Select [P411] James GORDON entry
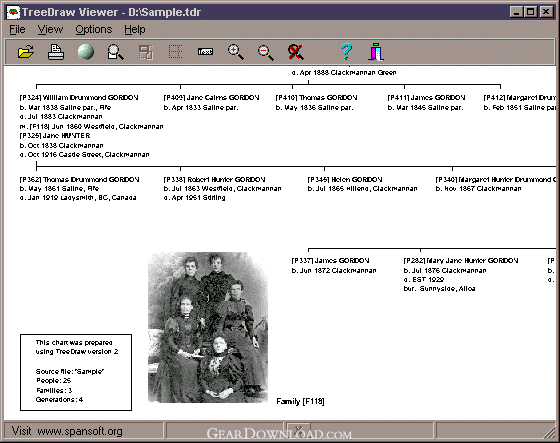Image resolution: width=560 pixels, height=443 pixels. pyautogui.click(x=426, y=98)
